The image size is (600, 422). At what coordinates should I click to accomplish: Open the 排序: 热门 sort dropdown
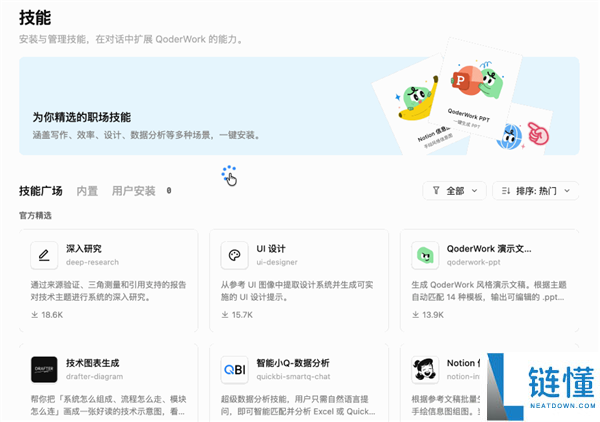[535, 191]
